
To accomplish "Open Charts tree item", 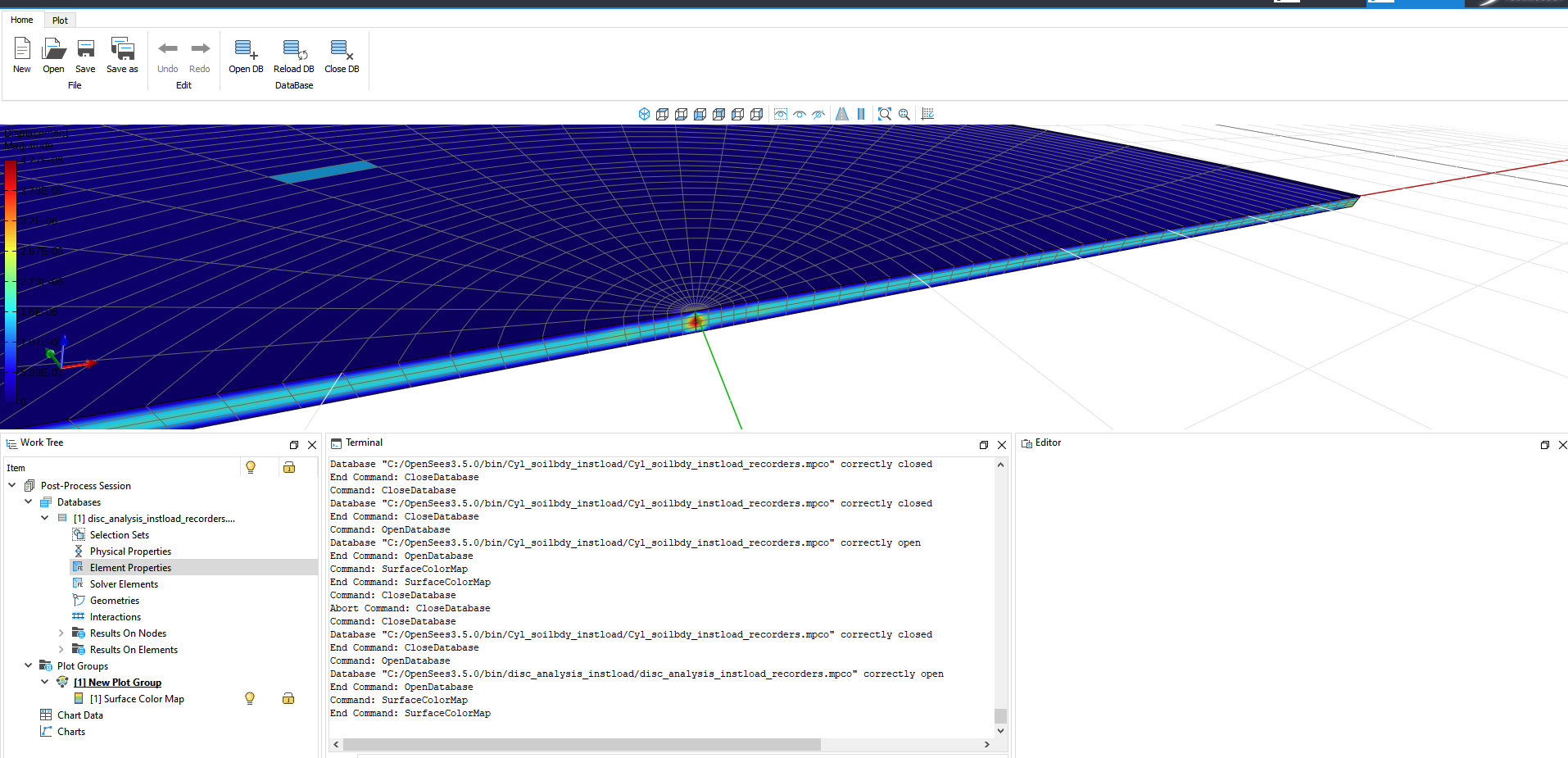I will tap(71, 732).
